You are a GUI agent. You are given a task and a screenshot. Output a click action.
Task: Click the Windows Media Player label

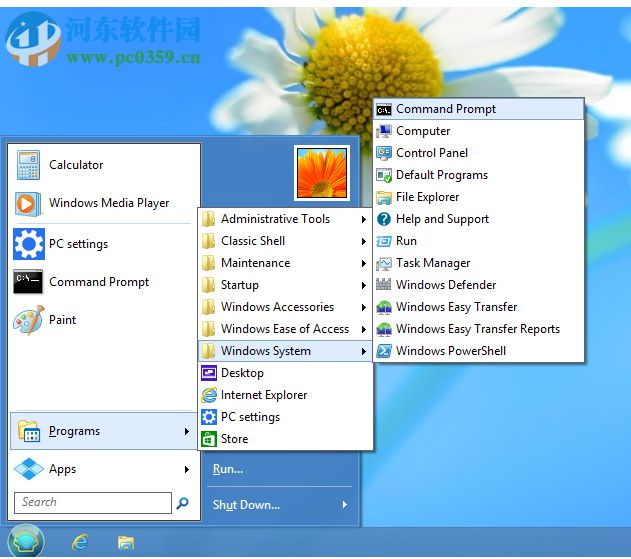click(109, 203)
